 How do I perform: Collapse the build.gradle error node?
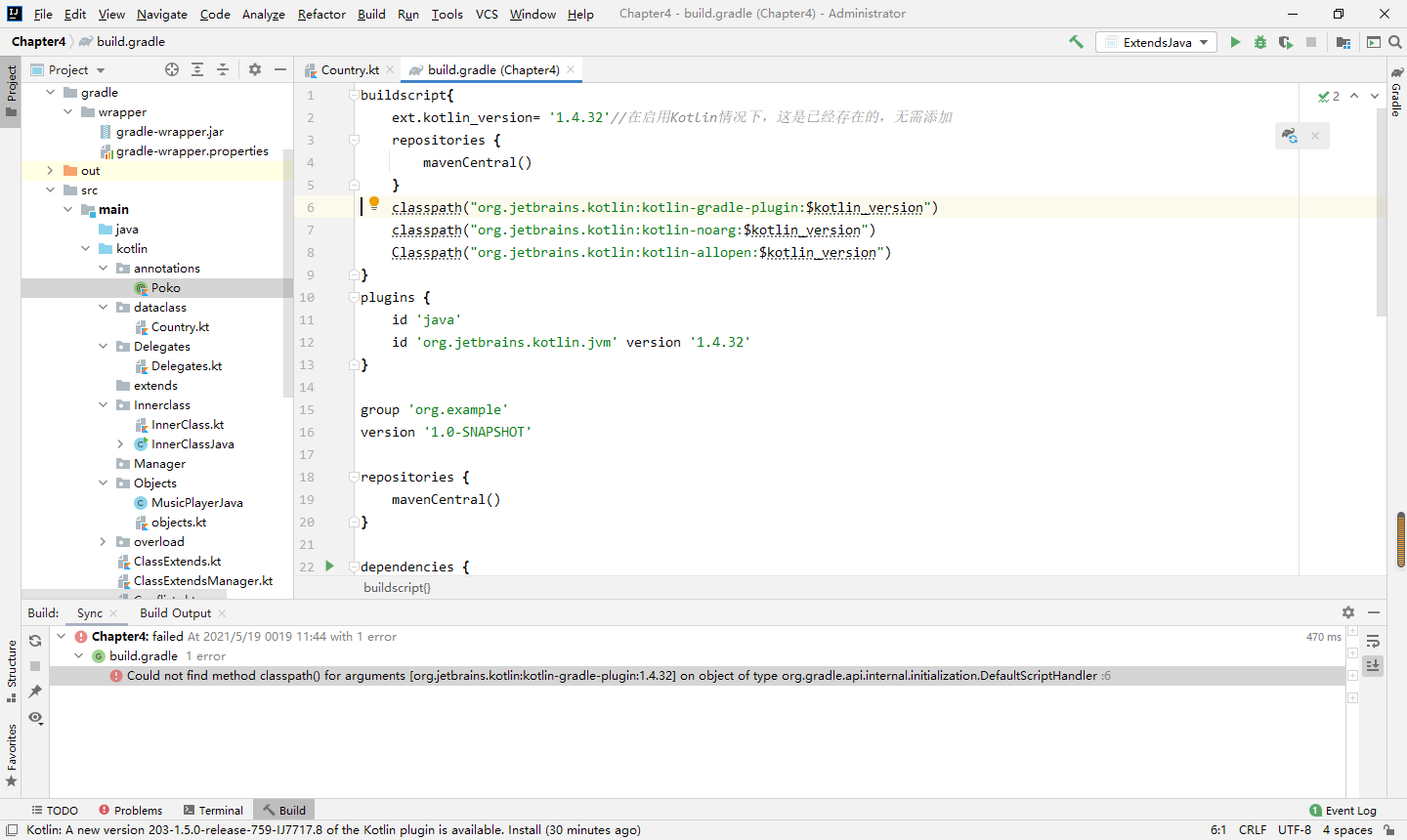79,655
